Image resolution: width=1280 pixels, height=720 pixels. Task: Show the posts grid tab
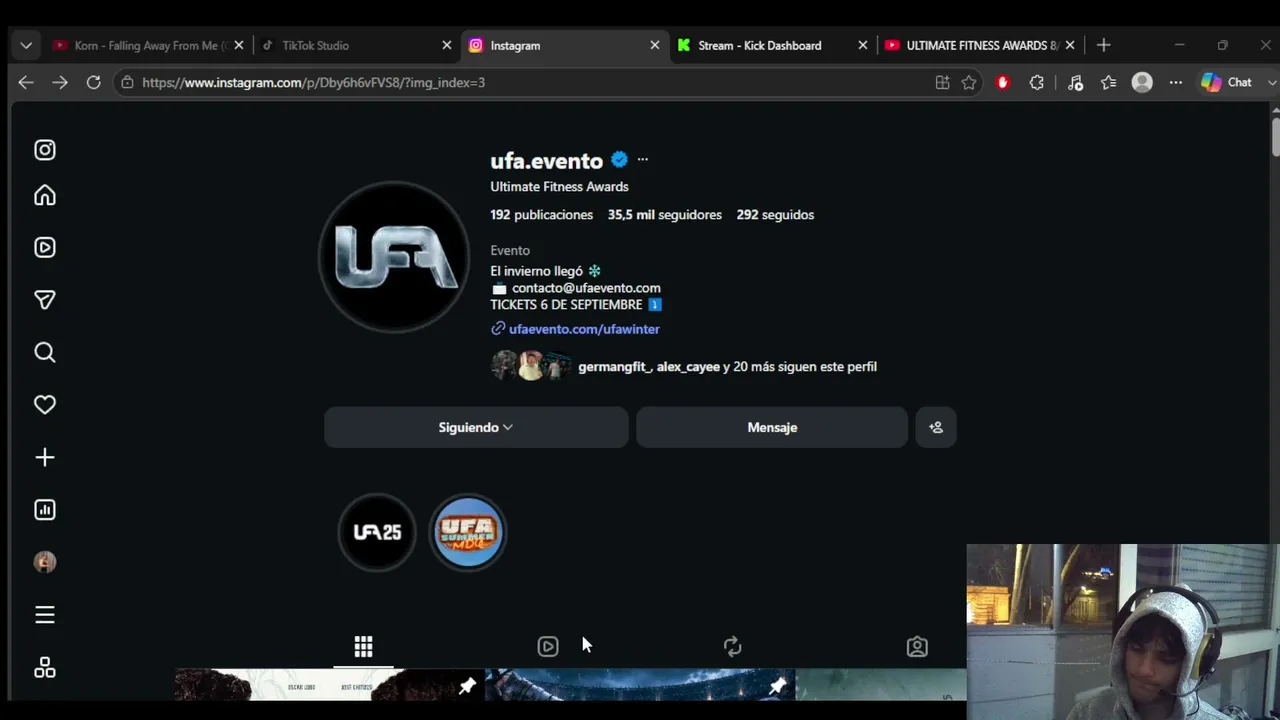pos(363,647)
